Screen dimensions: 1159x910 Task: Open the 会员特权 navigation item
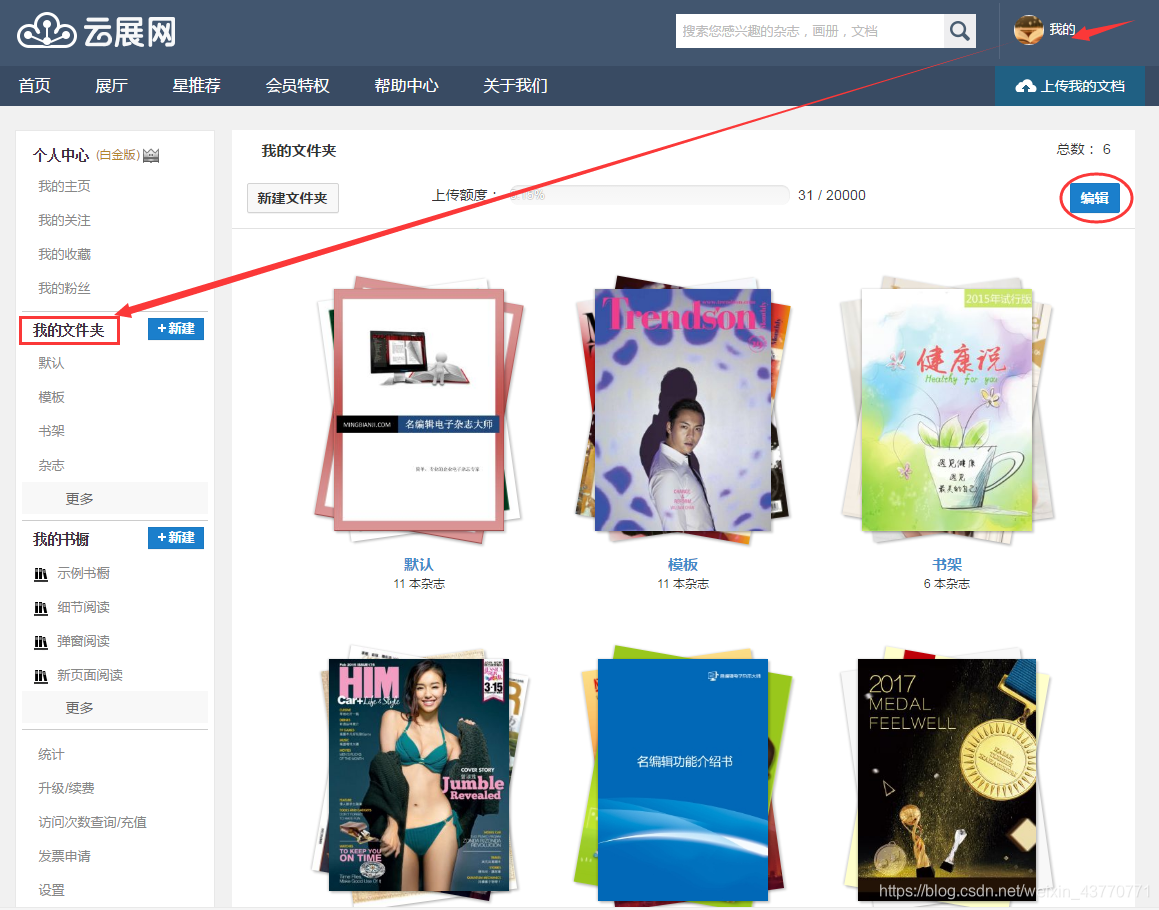pyautogui.click(x=298, y=86)
